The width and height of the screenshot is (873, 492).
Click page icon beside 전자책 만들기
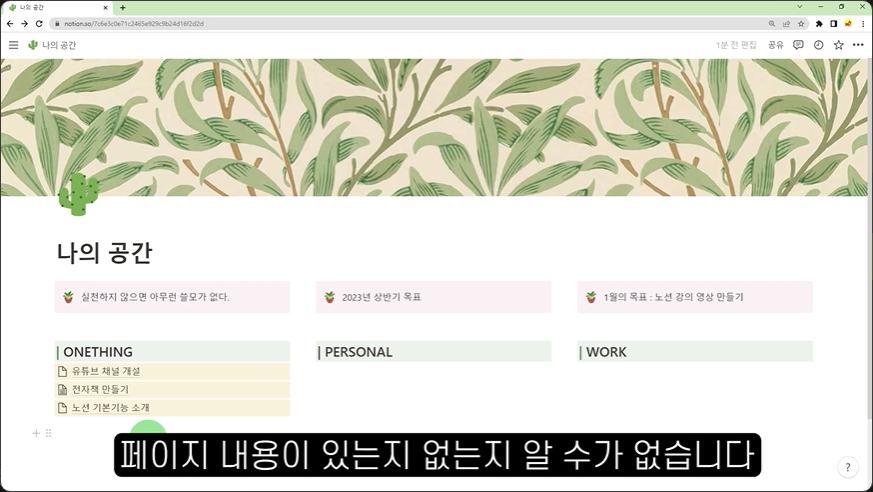tap(62, 389)
